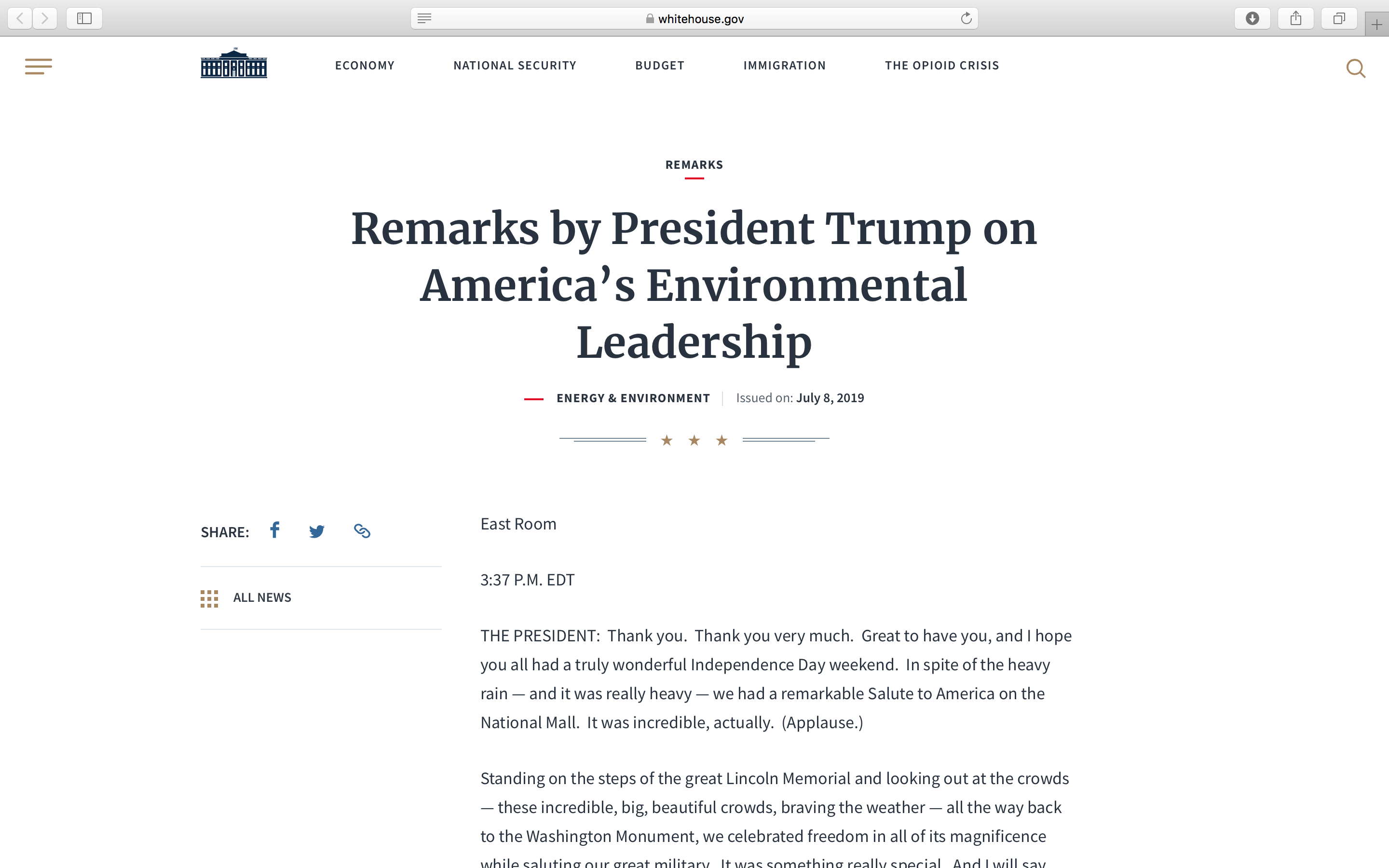Click the 3:37 P.M. EDT timestamp
1389x868 pixels.
point(528,580)
